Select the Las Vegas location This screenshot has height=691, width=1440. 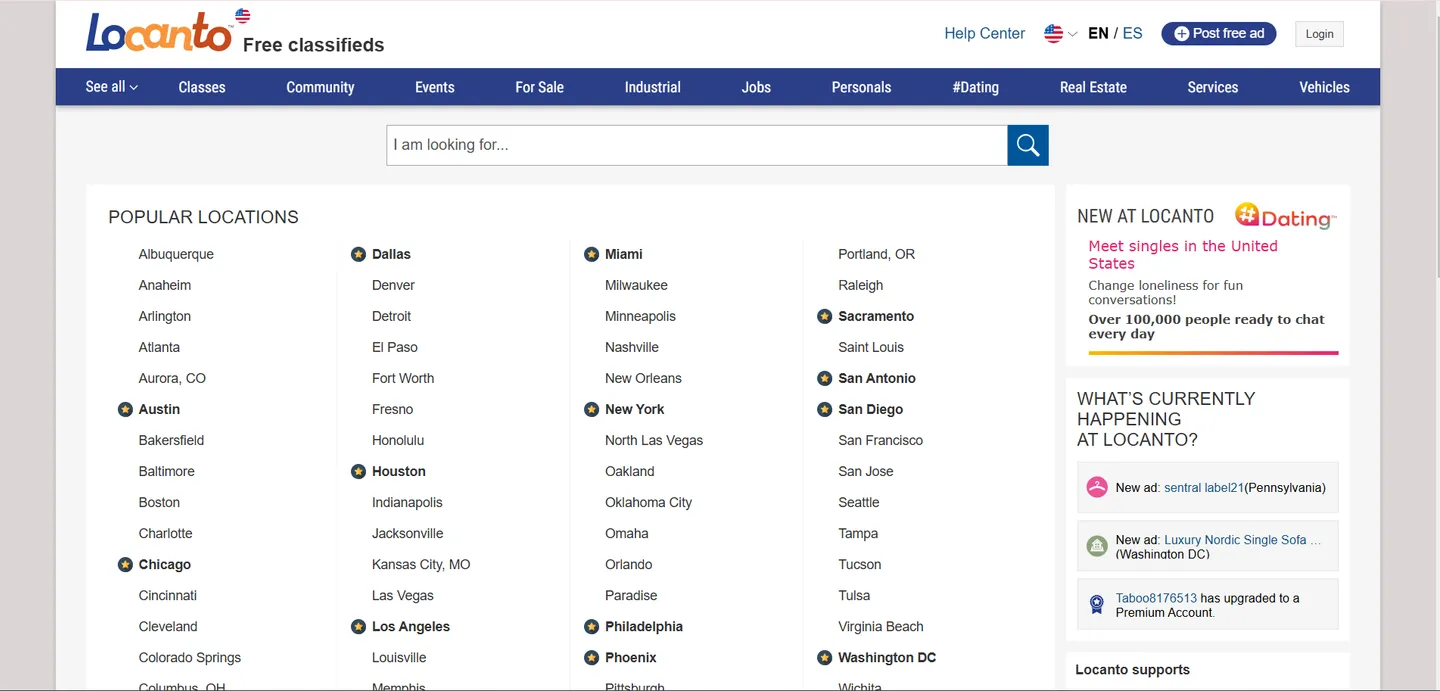click(x=403, y=595)
